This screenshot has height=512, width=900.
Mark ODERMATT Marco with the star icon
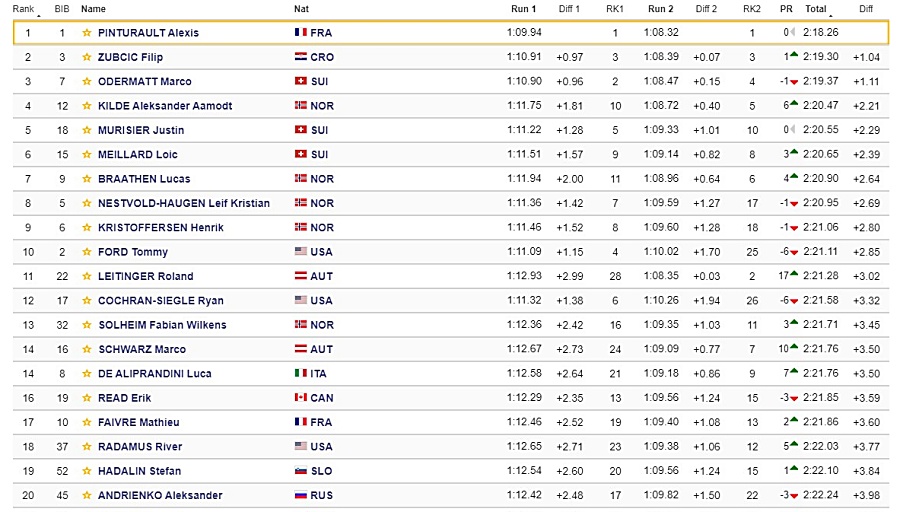[x=87, y=82]
